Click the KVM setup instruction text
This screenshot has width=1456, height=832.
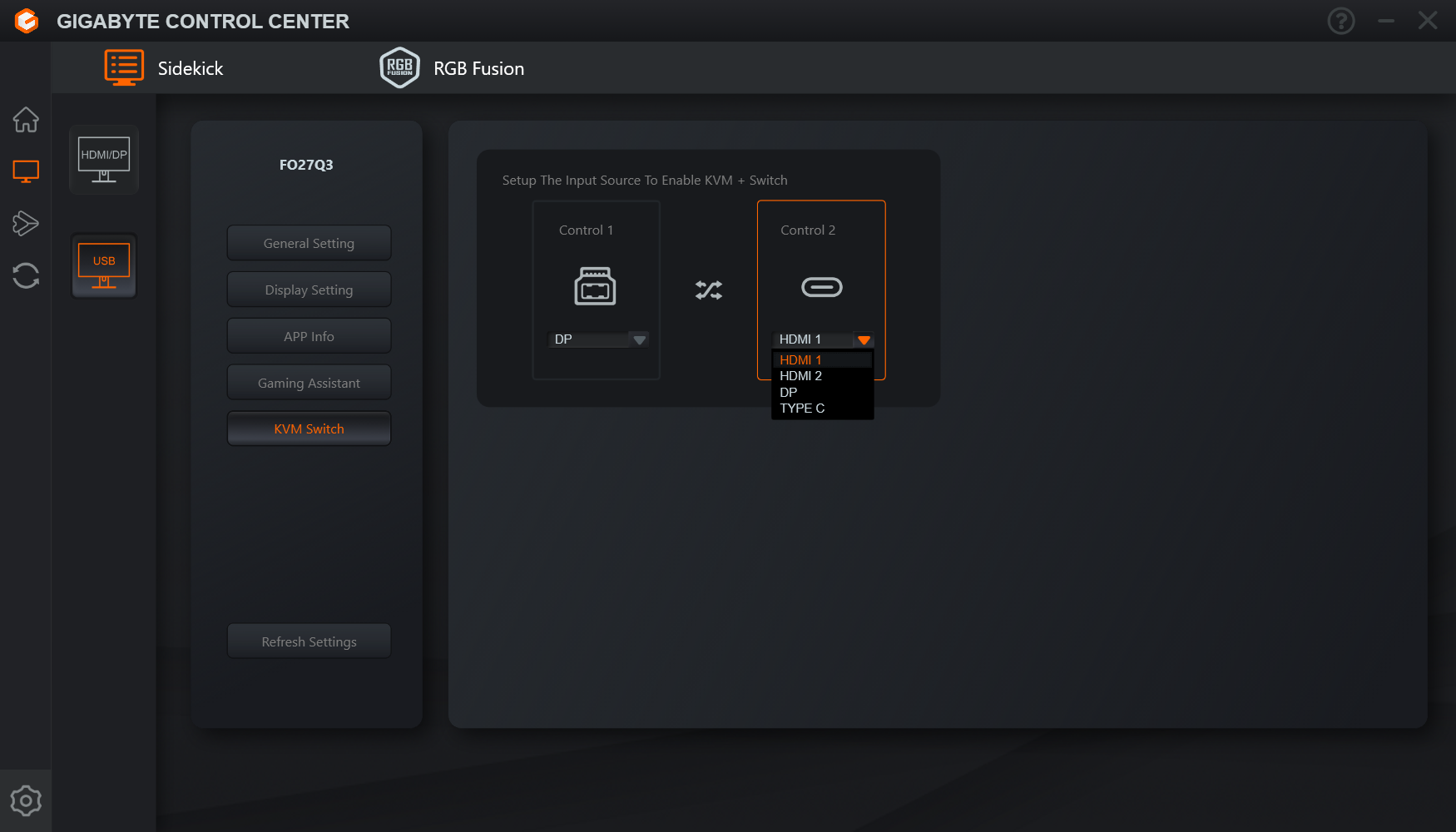(x=645, y=180)
